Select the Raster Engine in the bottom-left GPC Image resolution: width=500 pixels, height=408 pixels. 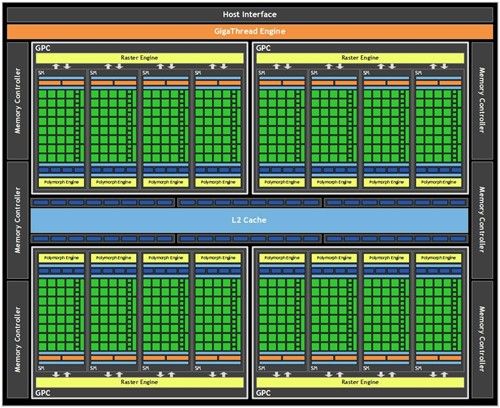tap(140, 382)
